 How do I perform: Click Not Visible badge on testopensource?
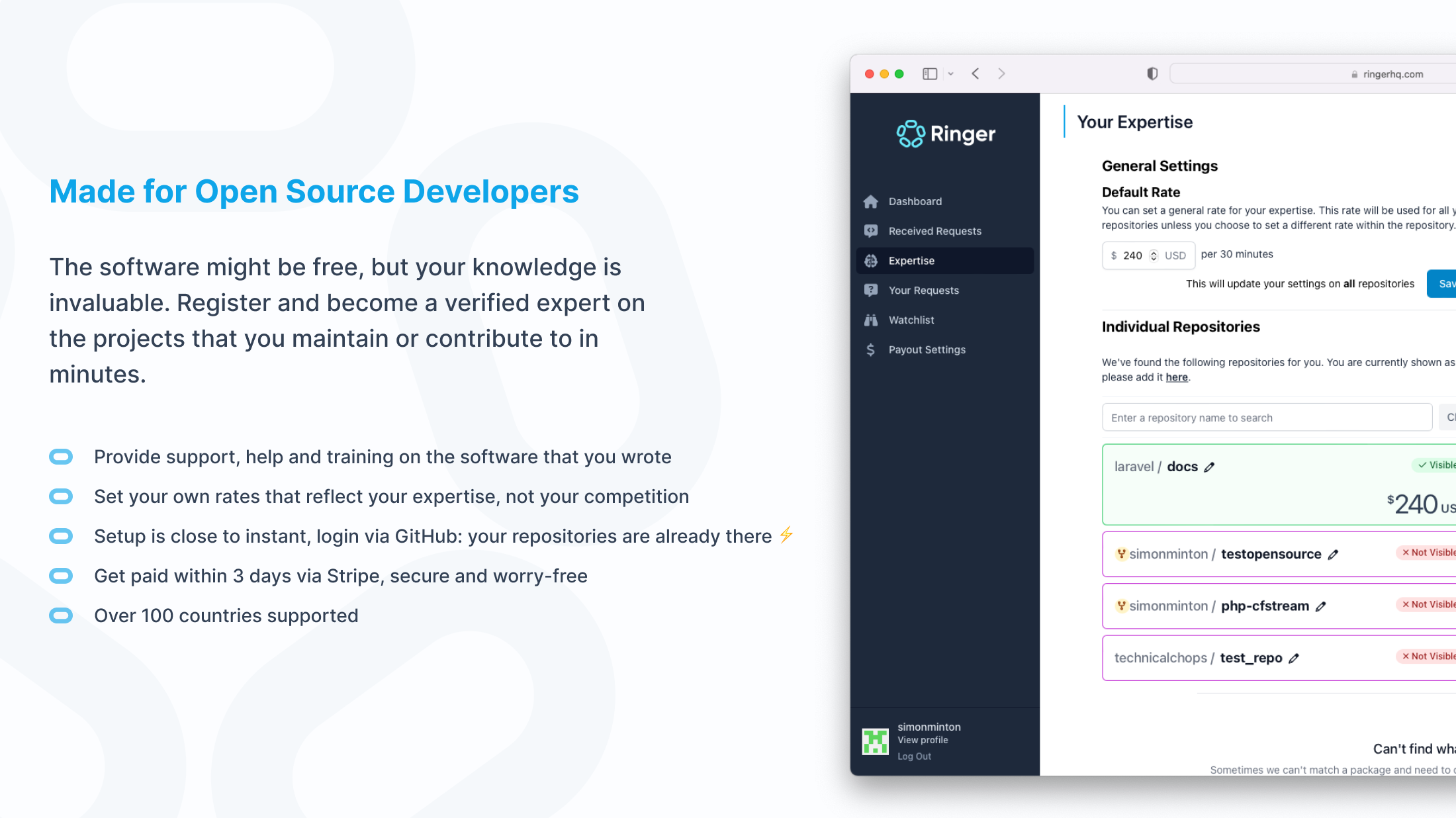1426,553
